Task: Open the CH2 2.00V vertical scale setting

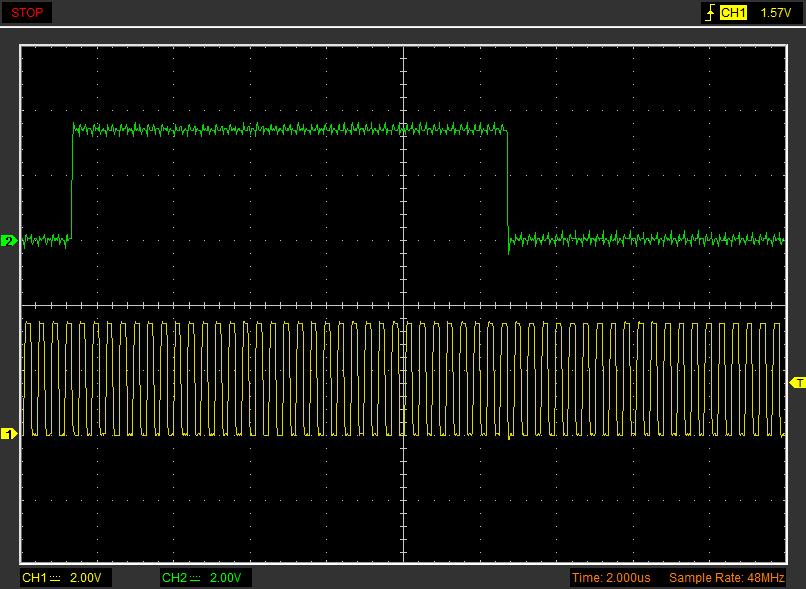Action: 226,578
